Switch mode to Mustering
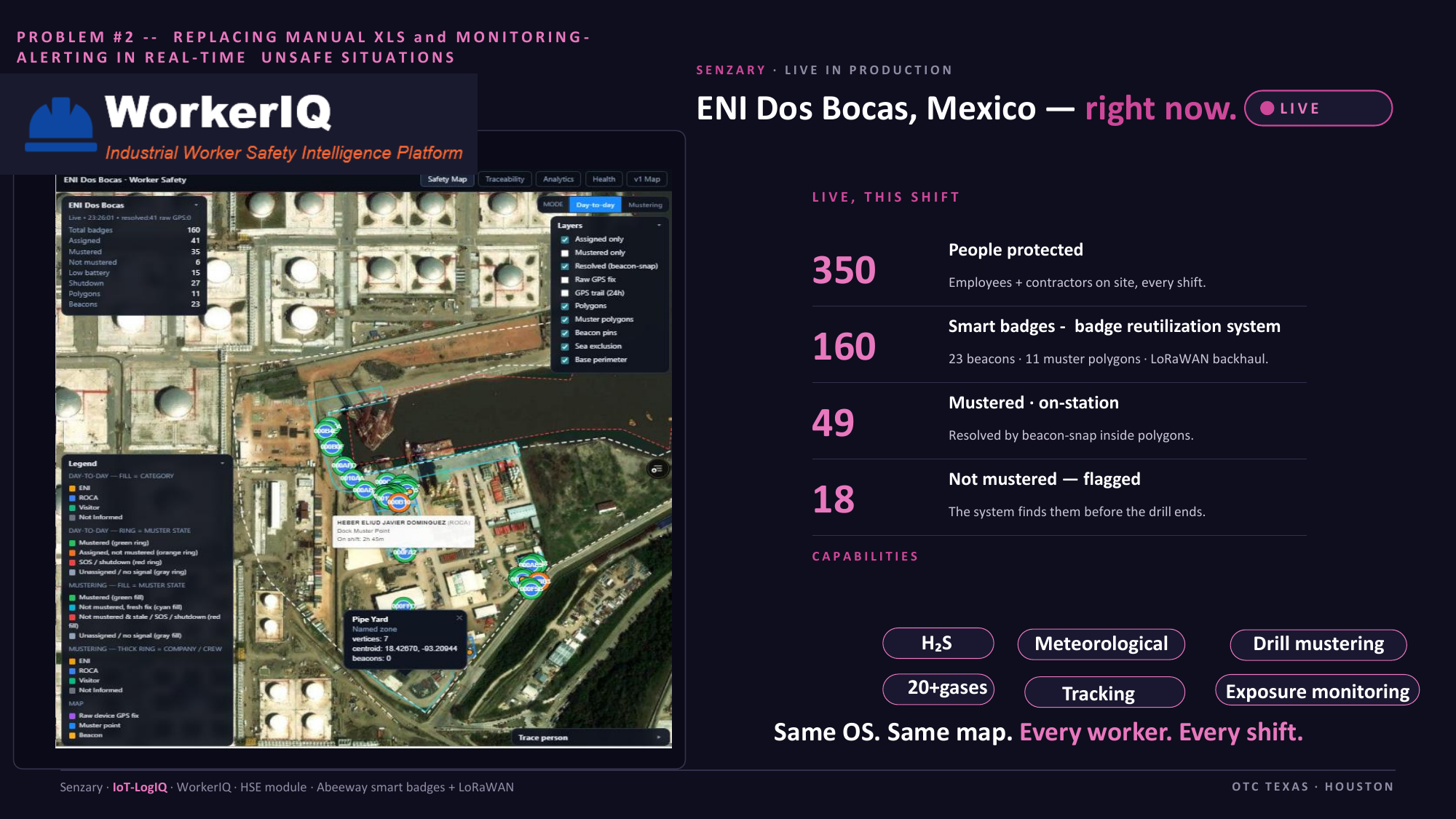The width and height of the screenshot is (1456, 819). click(645, 205)
